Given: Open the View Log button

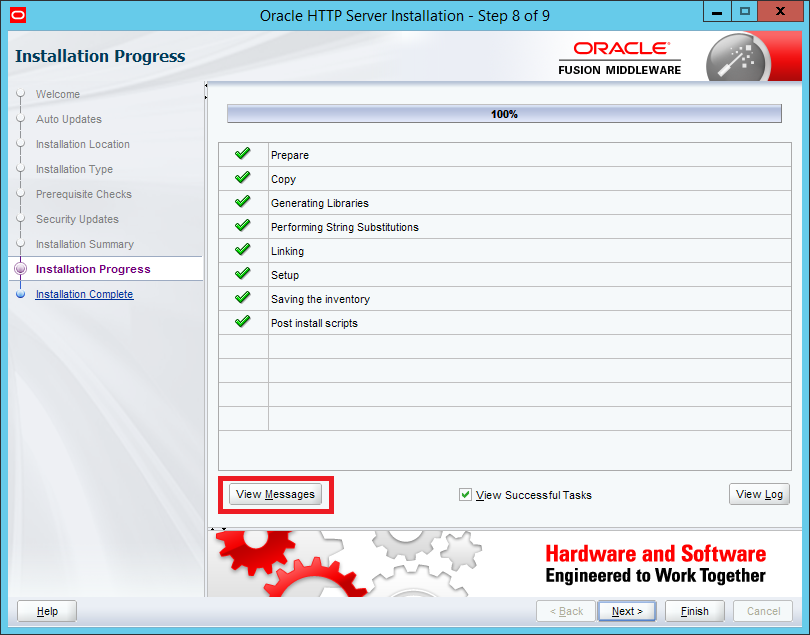Looking at the screenshot, I should 759,494.
